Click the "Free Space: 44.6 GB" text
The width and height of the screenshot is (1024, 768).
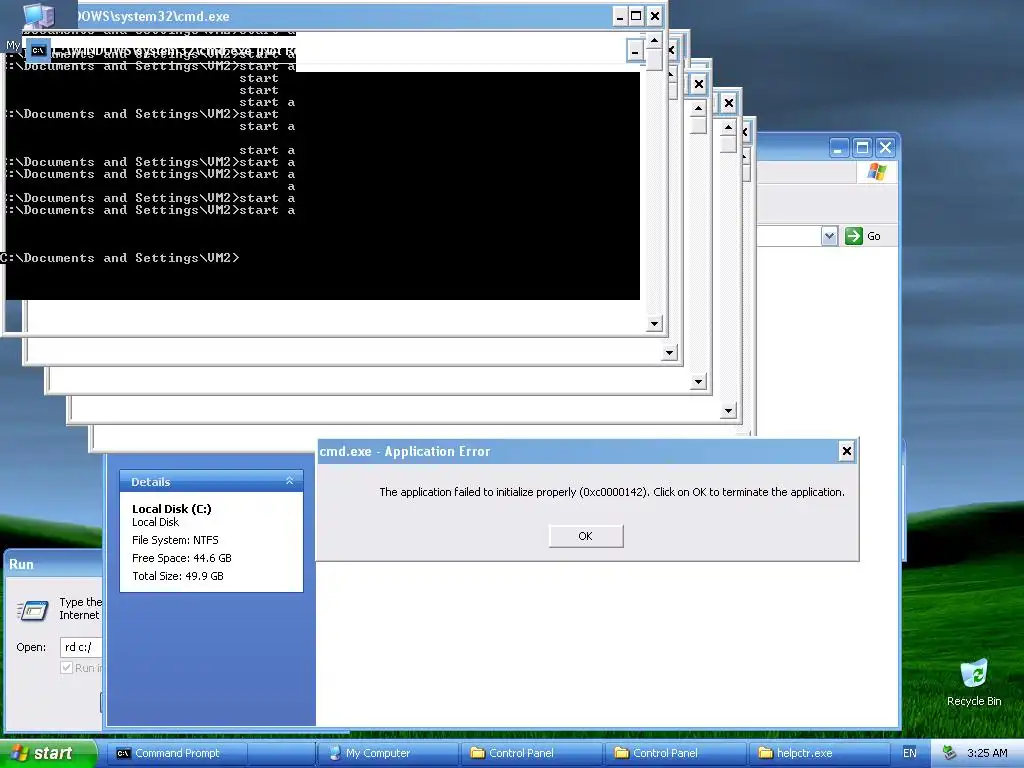click(182, 558)
